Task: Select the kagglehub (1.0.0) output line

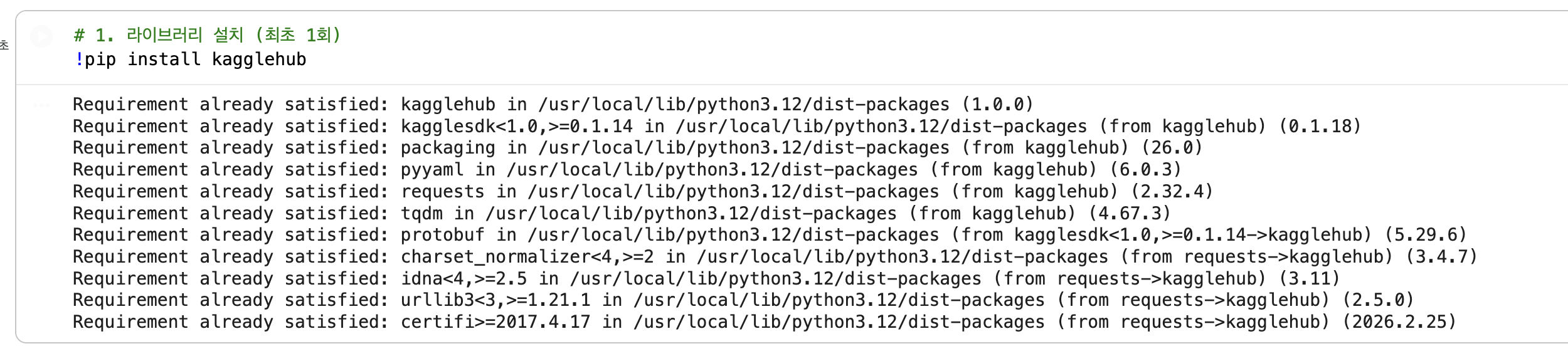Action: [553, 104]
